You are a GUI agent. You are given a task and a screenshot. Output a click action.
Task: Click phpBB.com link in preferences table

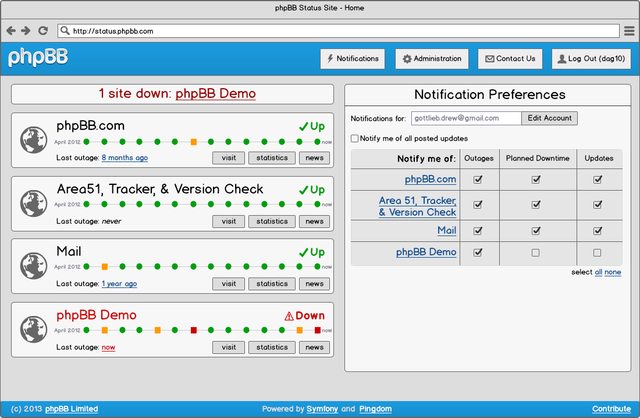coord(430,179)
